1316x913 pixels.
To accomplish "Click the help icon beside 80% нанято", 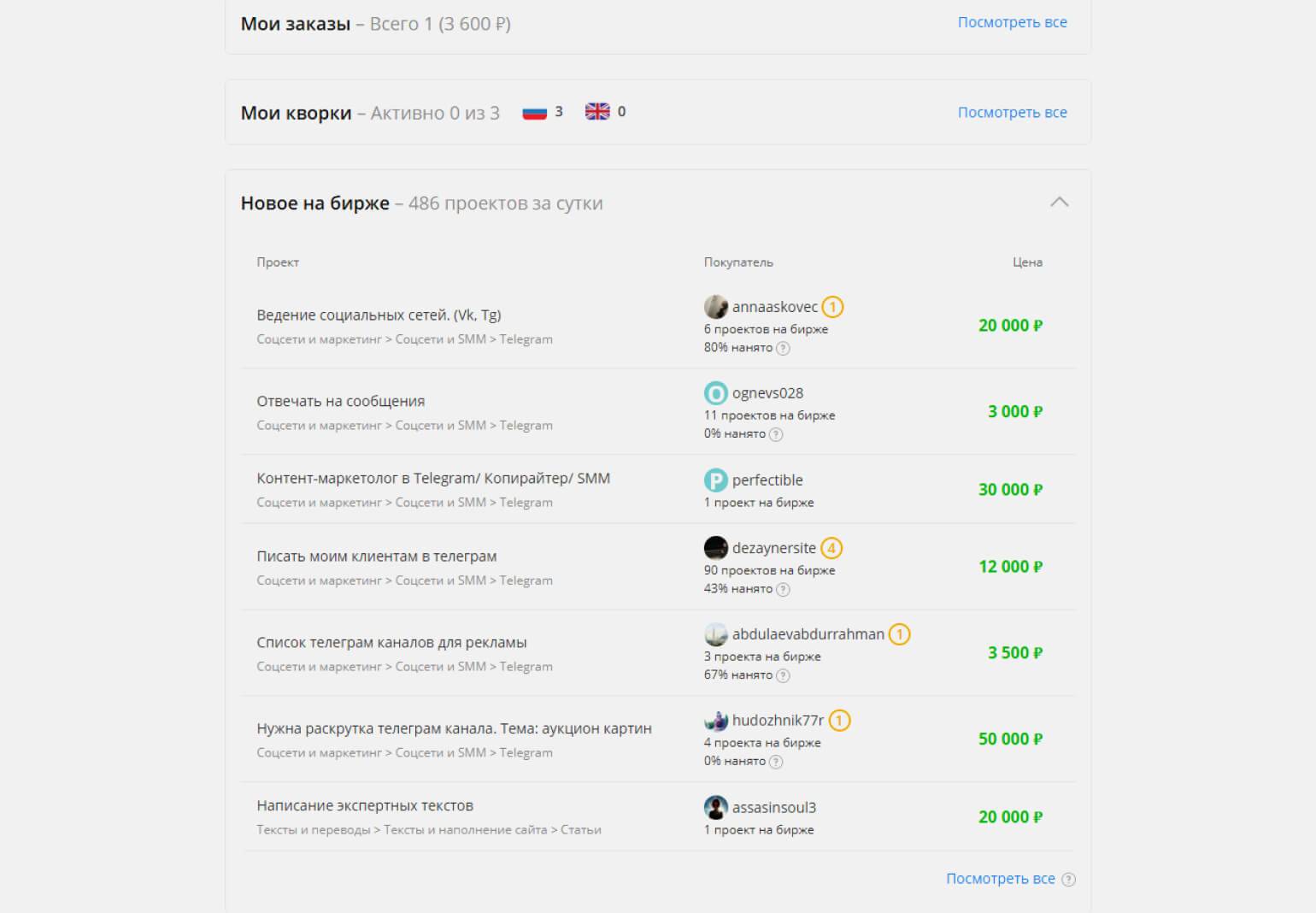I will click(x=783, y=348).
